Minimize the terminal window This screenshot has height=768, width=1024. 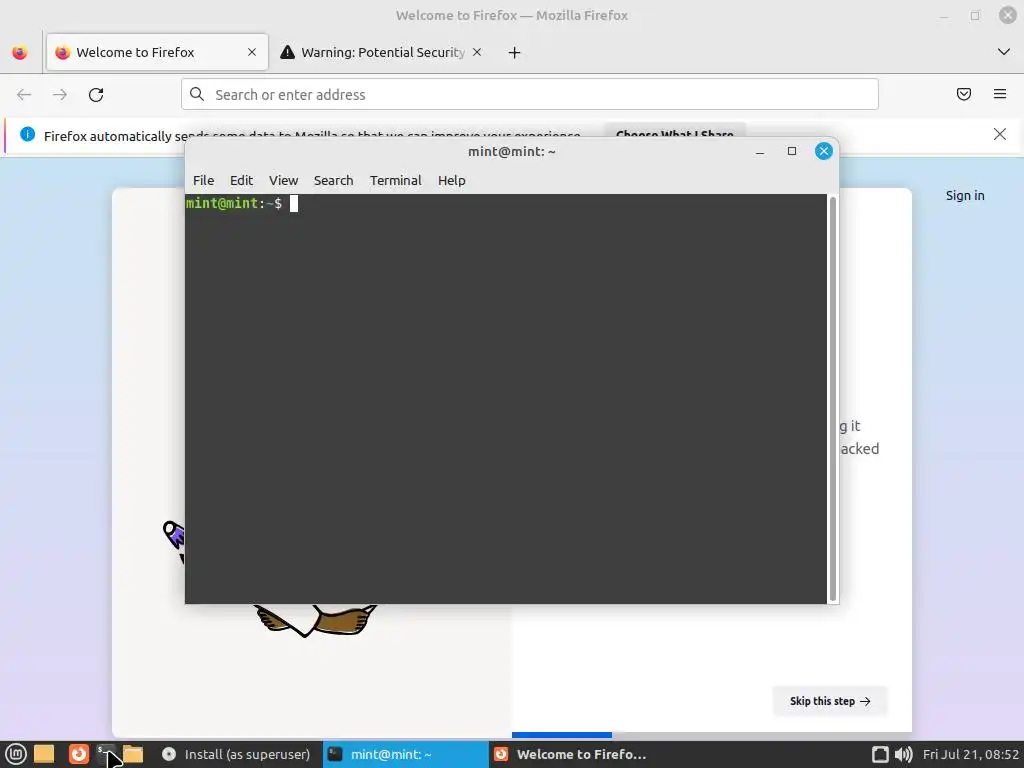point(760,152)
